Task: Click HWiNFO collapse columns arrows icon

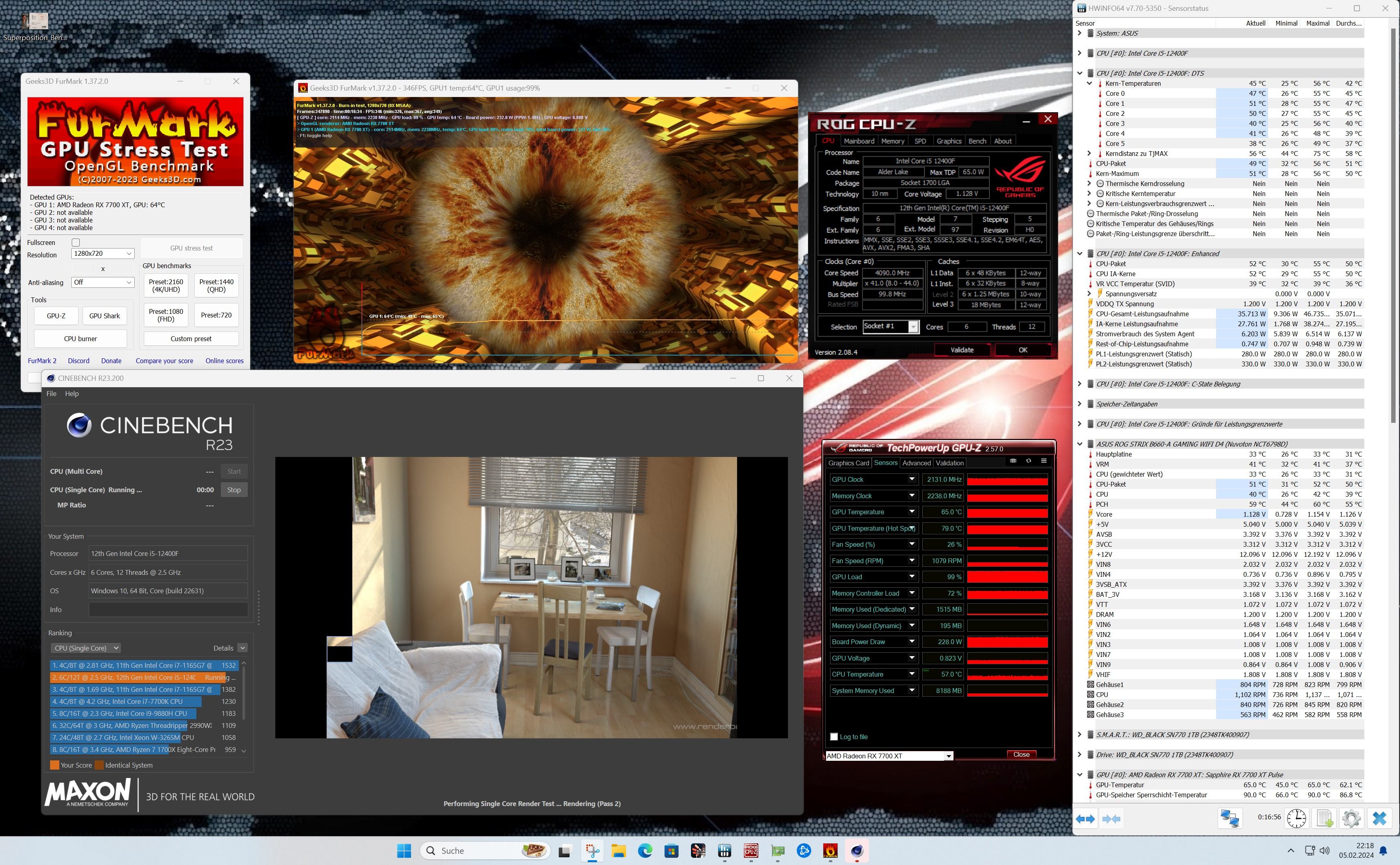Action: (x=1111, y=819)
